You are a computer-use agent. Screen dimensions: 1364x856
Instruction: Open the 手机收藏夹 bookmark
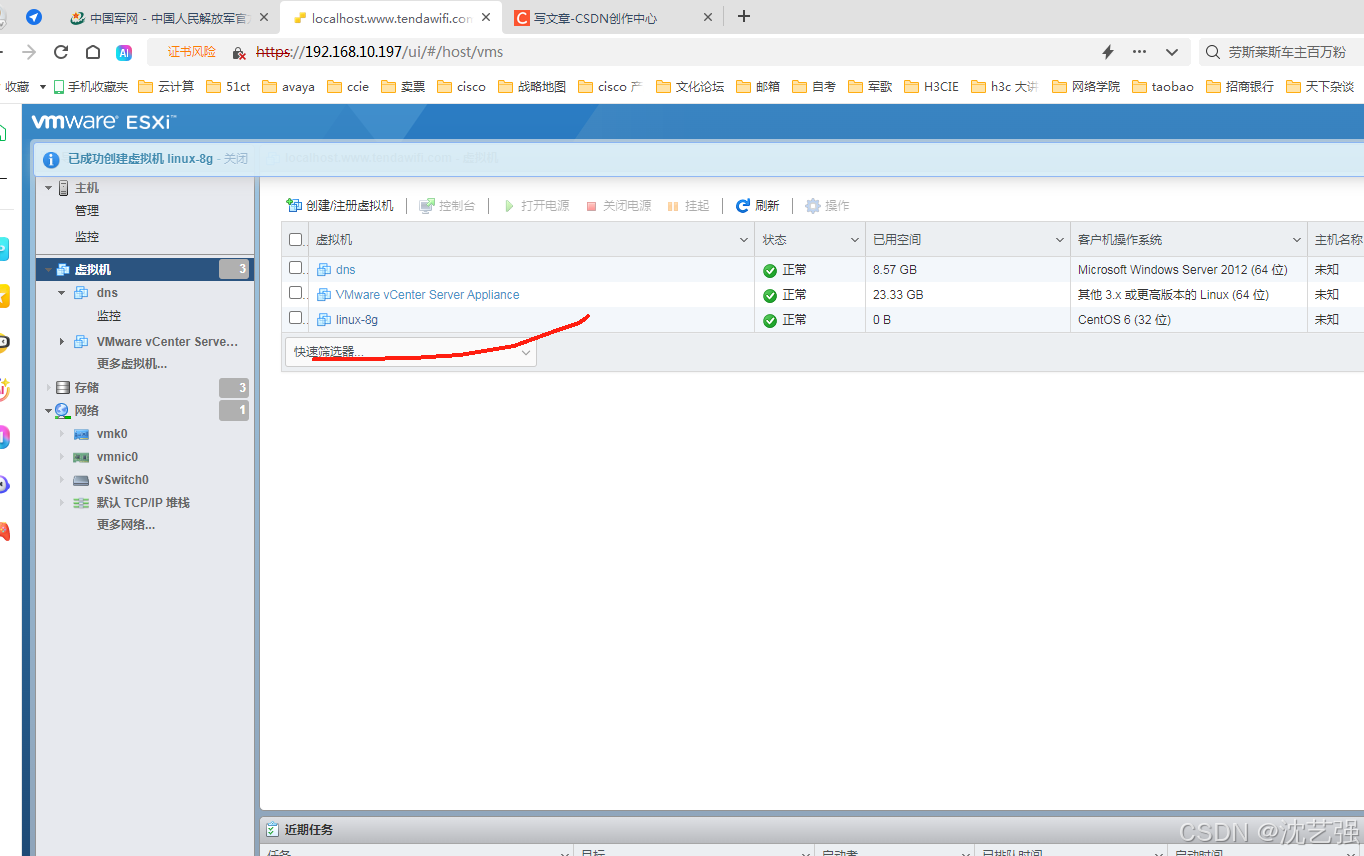tap(91, 87)
